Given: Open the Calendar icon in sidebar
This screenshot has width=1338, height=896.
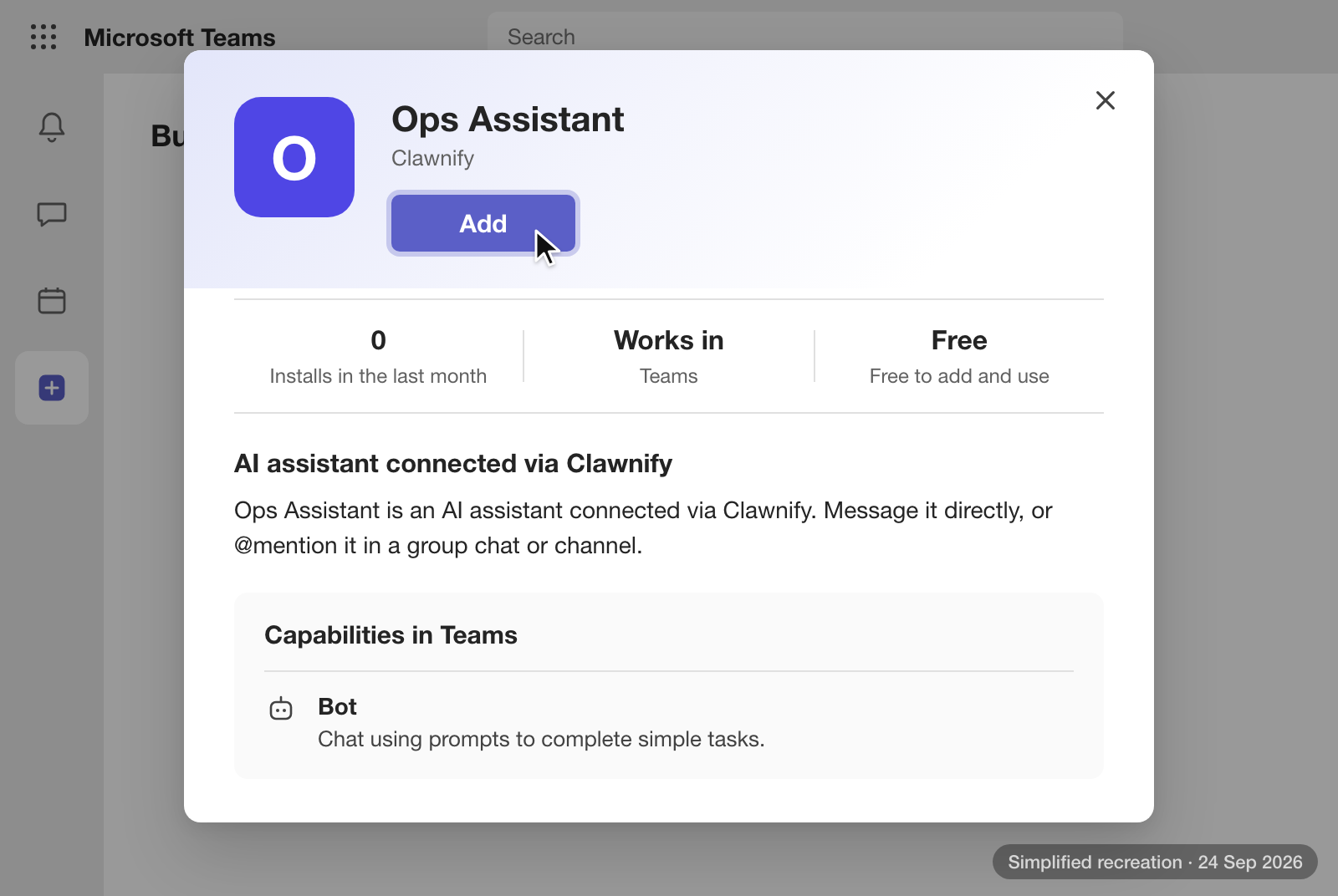Looking at the screenshot, I should pos(52,301).
